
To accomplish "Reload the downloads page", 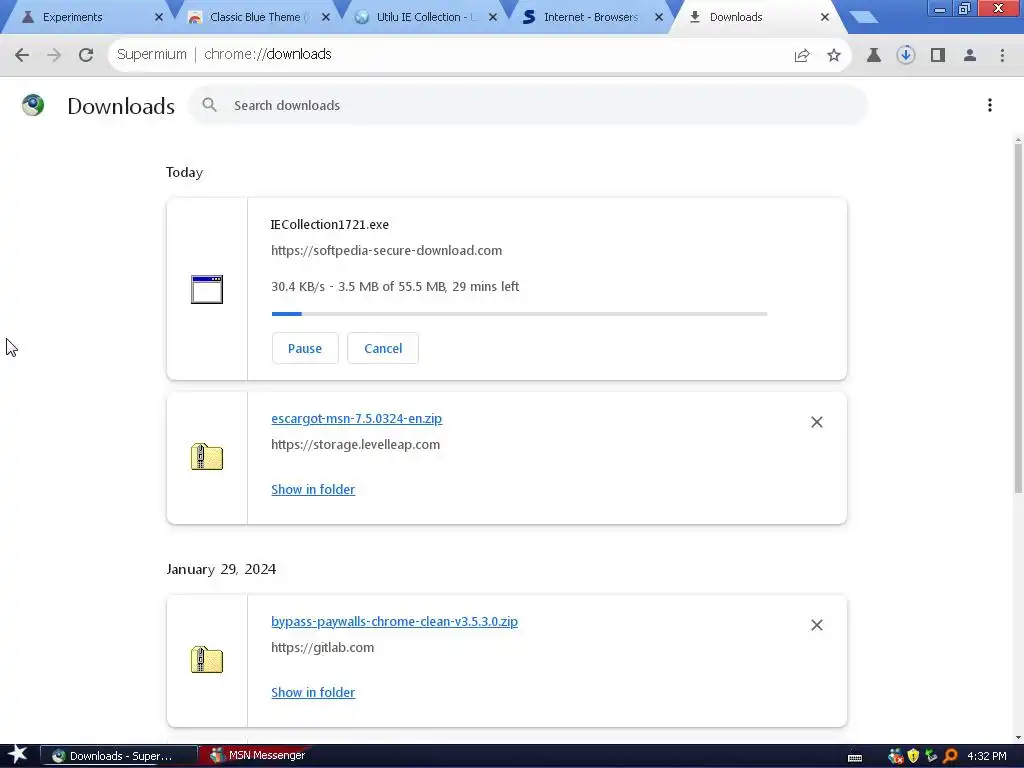I will [x=86, y=55].
